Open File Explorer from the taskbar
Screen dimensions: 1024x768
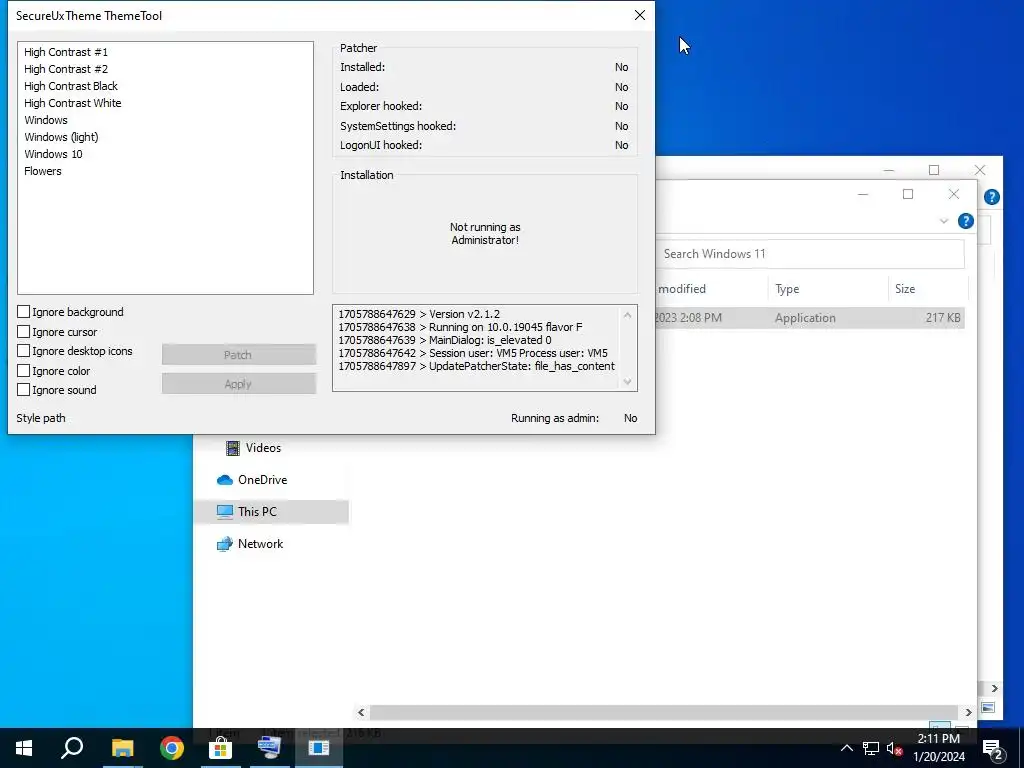point(122,748)
